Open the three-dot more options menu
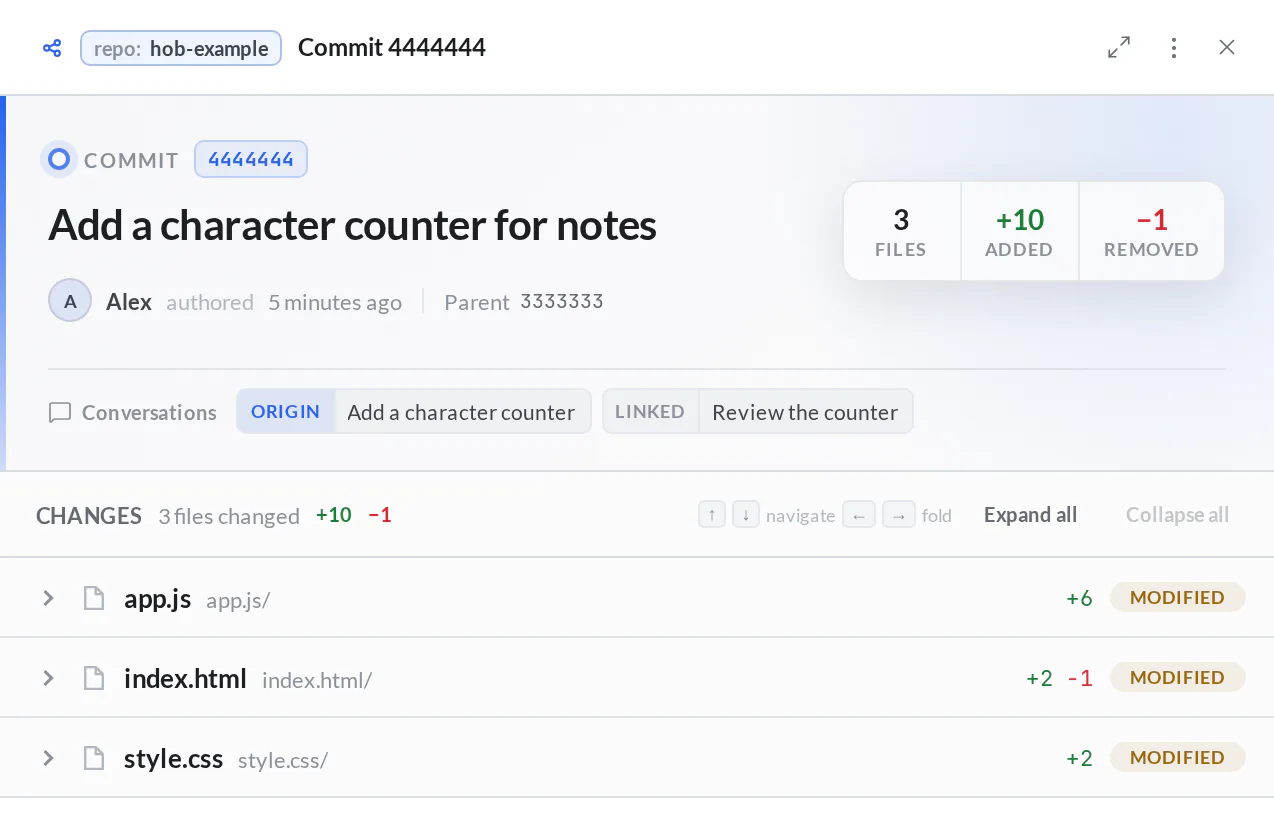 (1174, 48)
